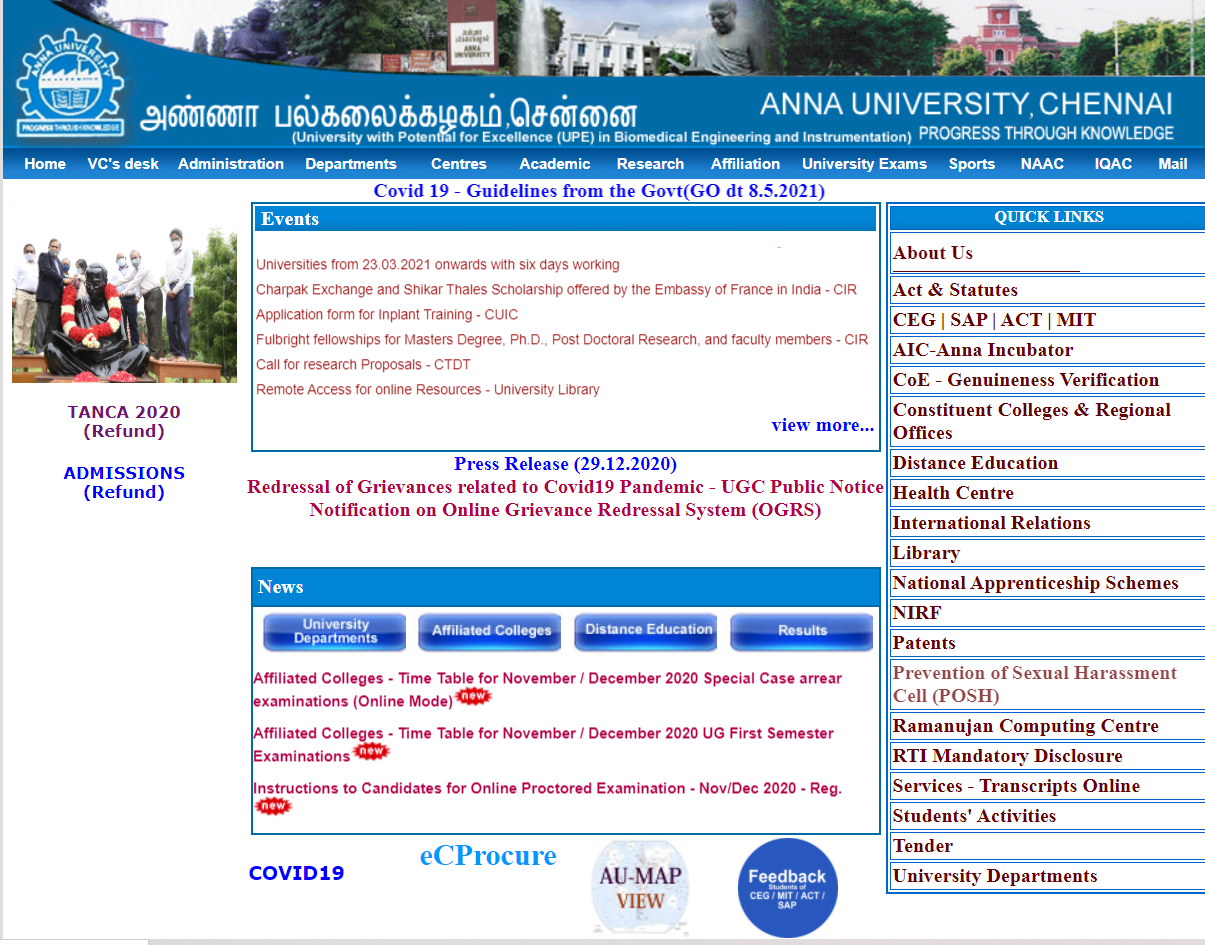The height and width of the screenshot is (945, 1205).
Task: Click the Results news button
Action: (802, 631)
